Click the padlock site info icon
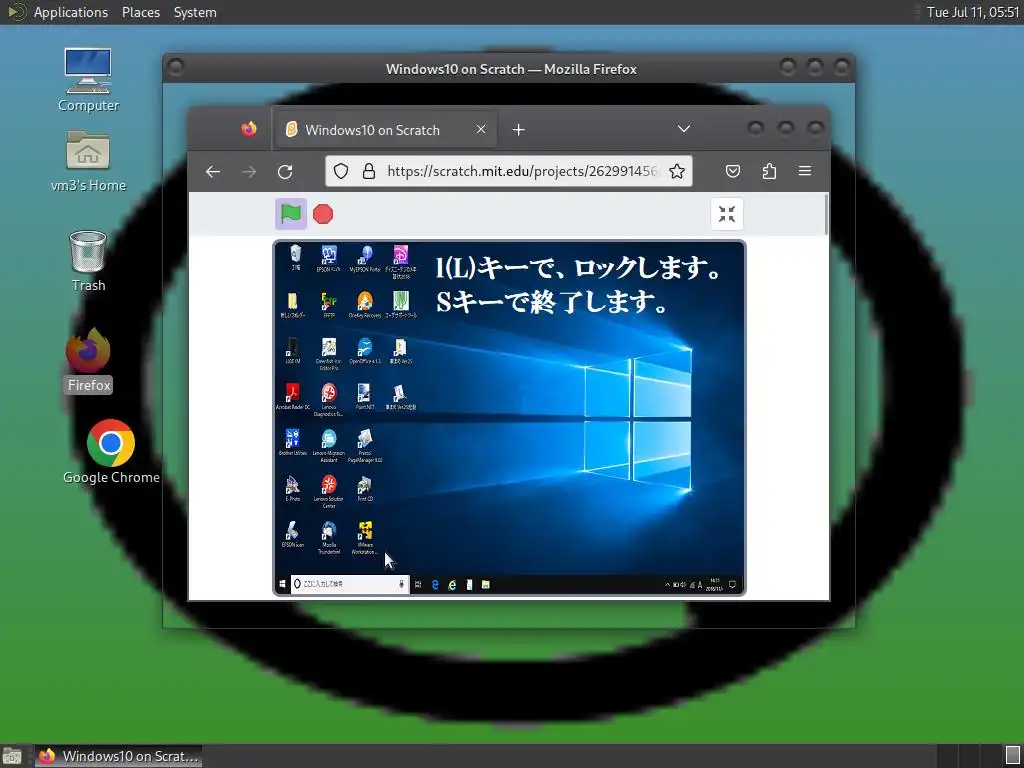 coord(369,171)
